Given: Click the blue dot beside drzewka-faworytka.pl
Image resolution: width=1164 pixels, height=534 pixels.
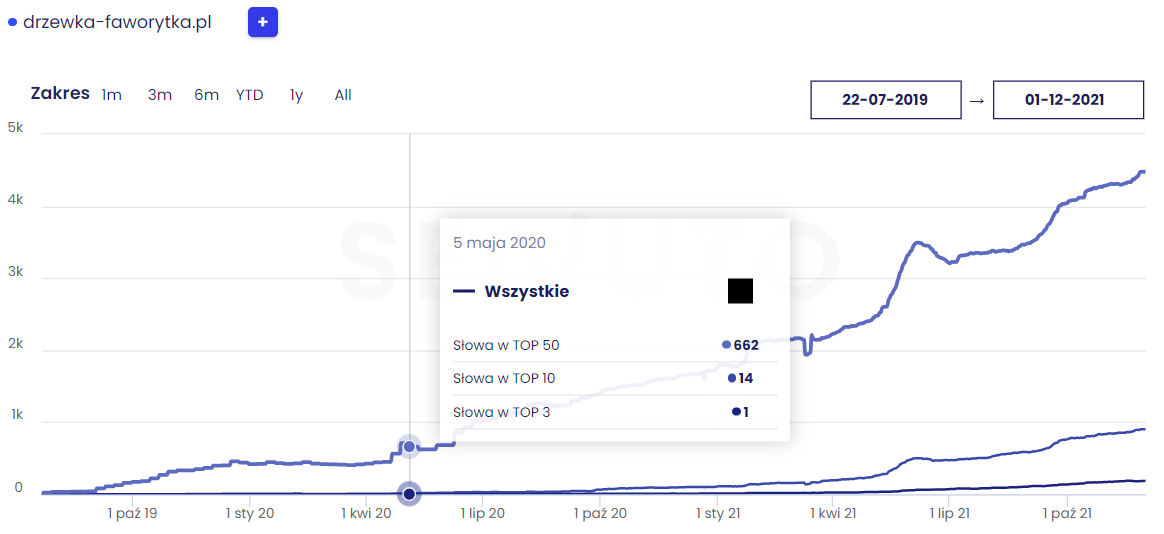Looking at the screenshot, I should click(12, 22).
